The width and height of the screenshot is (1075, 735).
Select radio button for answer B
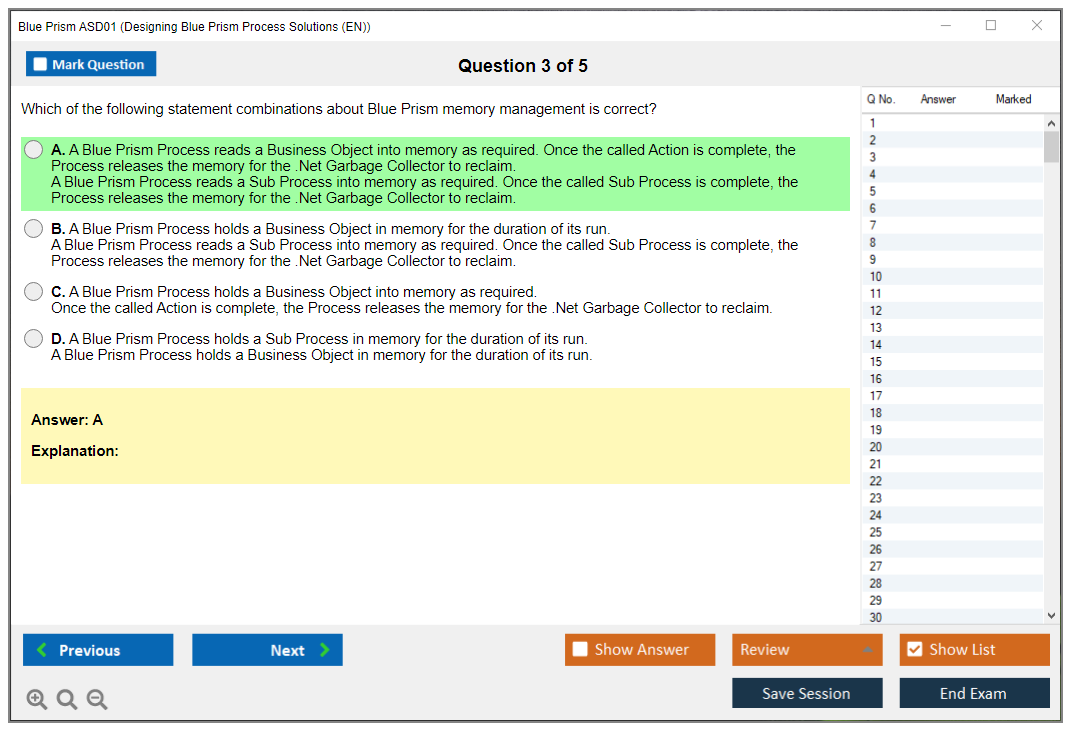(34, 229)
